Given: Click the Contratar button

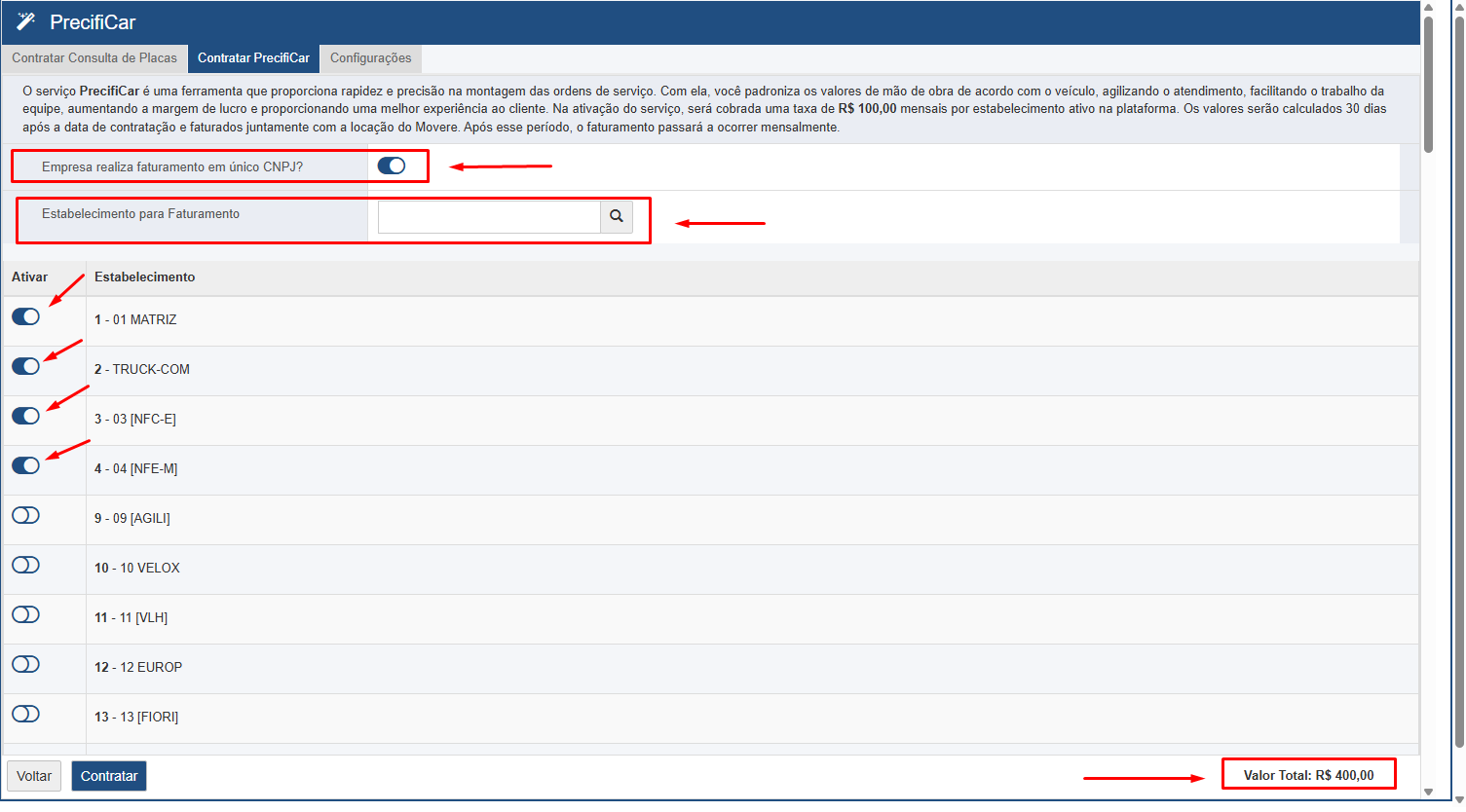Looking at the screenshot, I should point(109,776).
